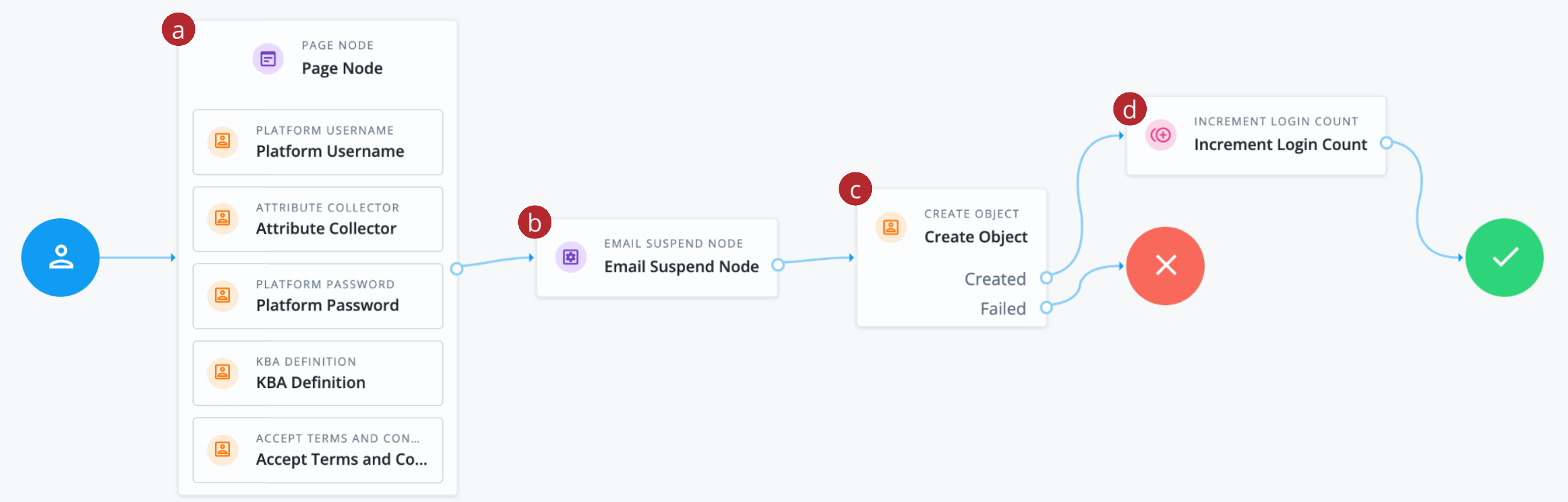
Task: Click the Platform Password node icon
Action: coord(223,295)
